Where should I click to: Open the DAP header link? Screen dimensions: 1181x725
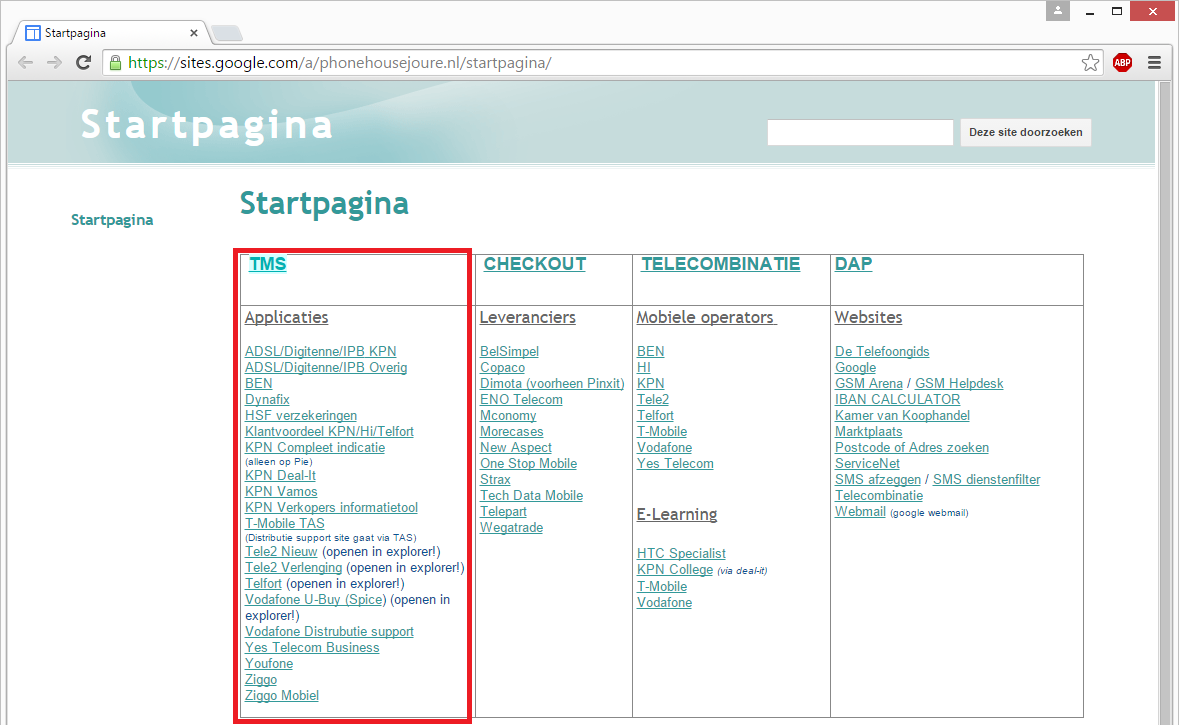853,264
